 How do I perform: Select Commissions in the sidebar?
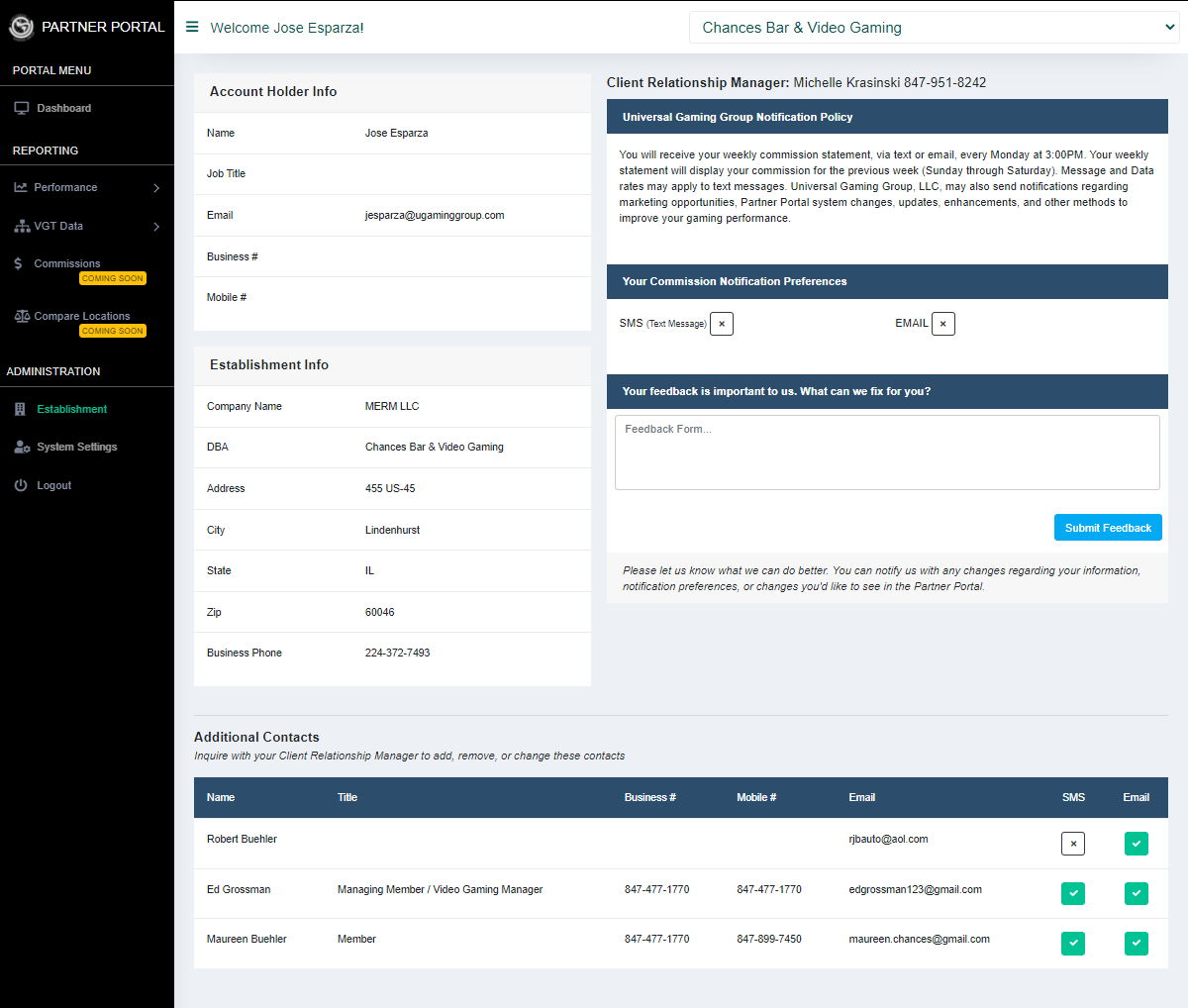pos(67,263)
